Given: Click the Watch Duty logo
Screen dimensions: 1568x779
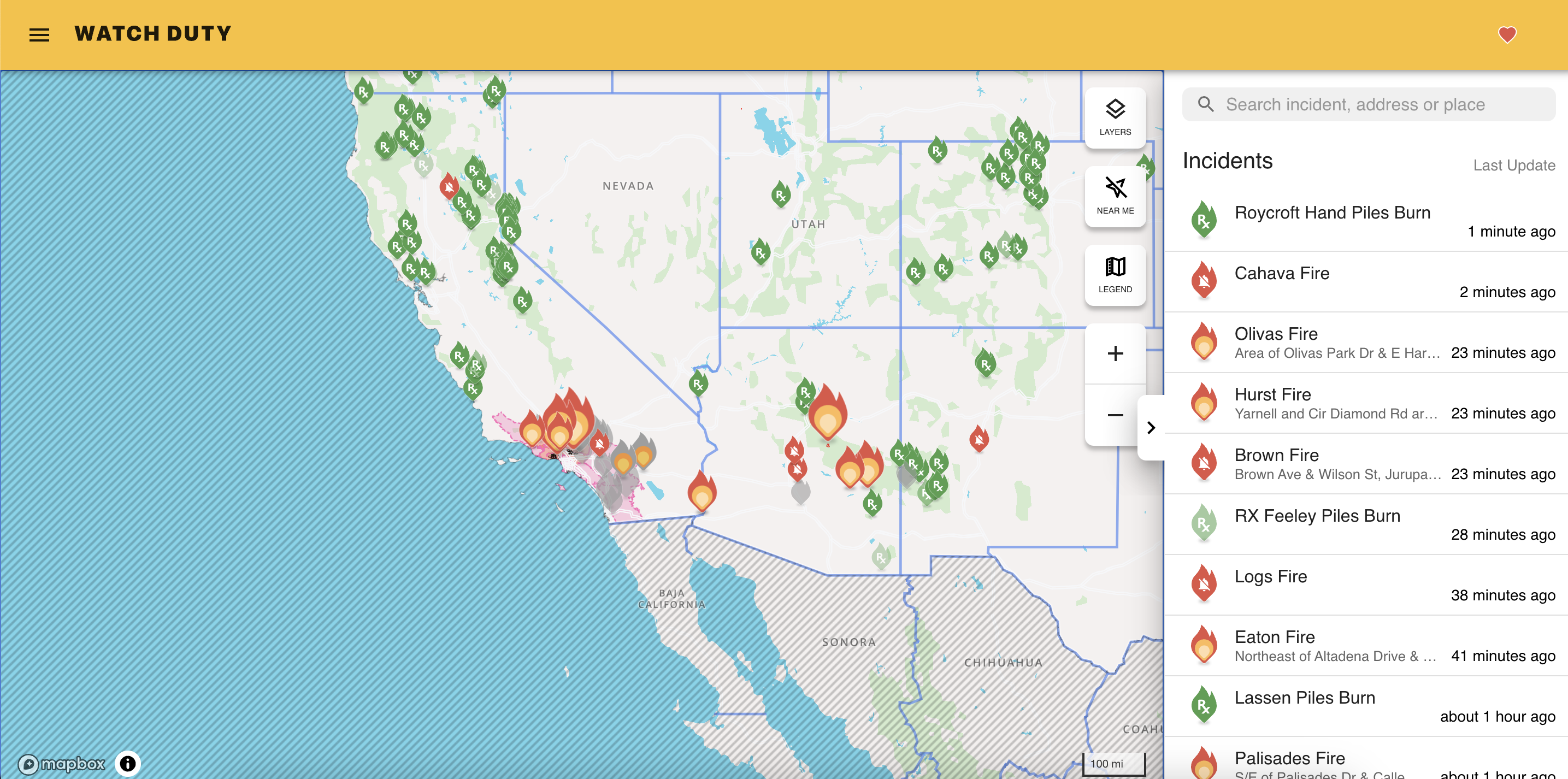Looking at the screenshot, I should point(153,33).
